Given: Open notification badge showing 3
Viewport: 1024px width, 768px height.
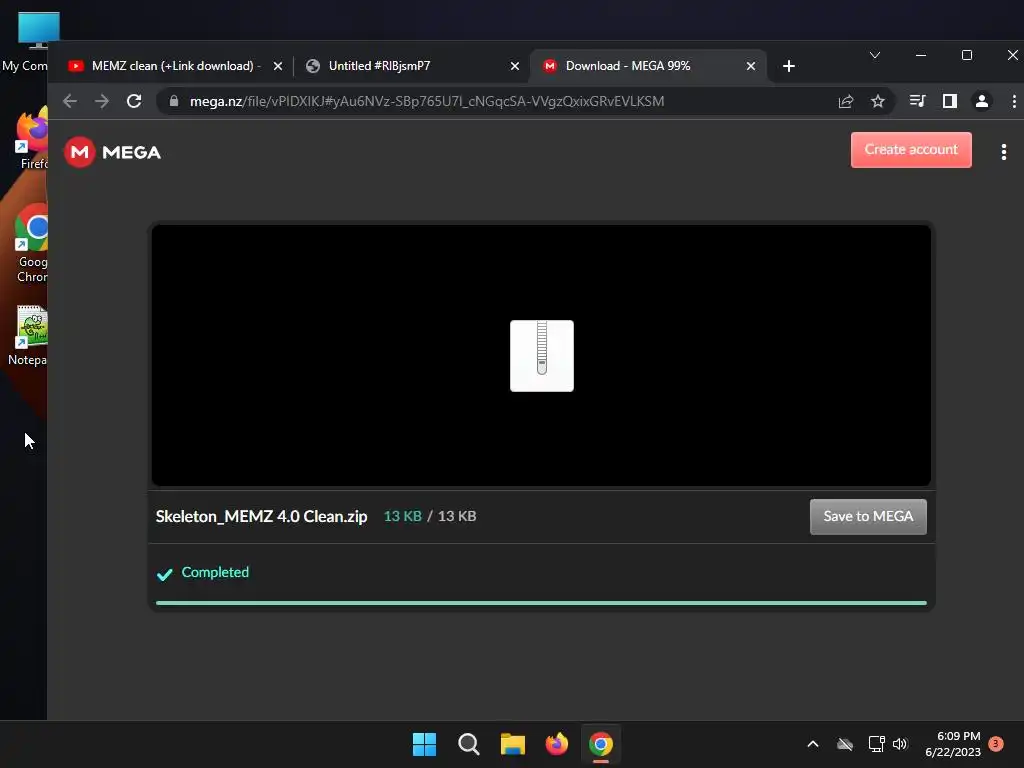Looking at the screenshot, I should click(x=996, y=743).
